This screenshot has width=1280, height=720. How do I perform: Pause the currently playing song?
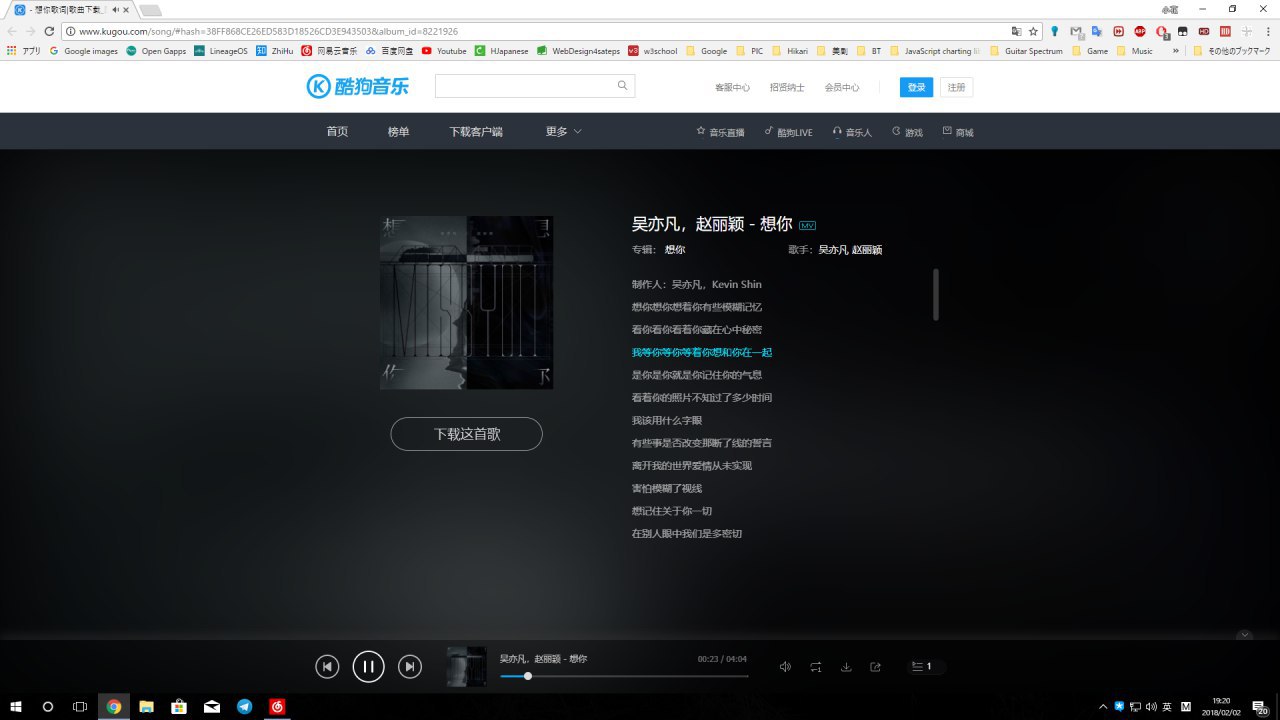click(x=368, y=667)
